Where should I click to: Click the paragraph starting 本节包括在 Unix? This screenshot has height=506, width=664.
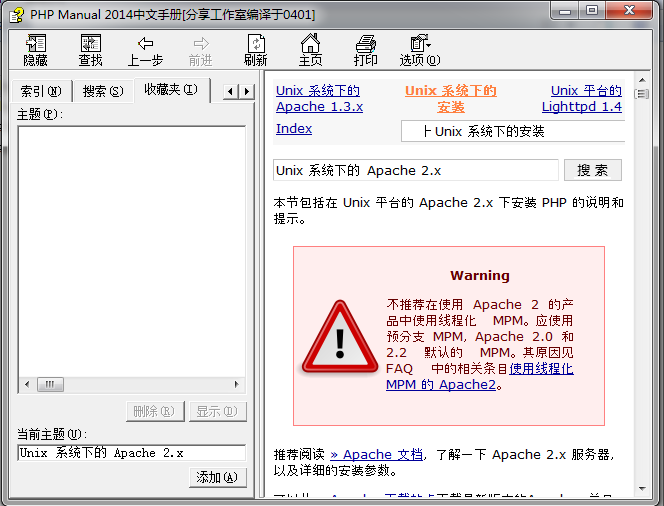pyautogui.click(x=448, y=210)
